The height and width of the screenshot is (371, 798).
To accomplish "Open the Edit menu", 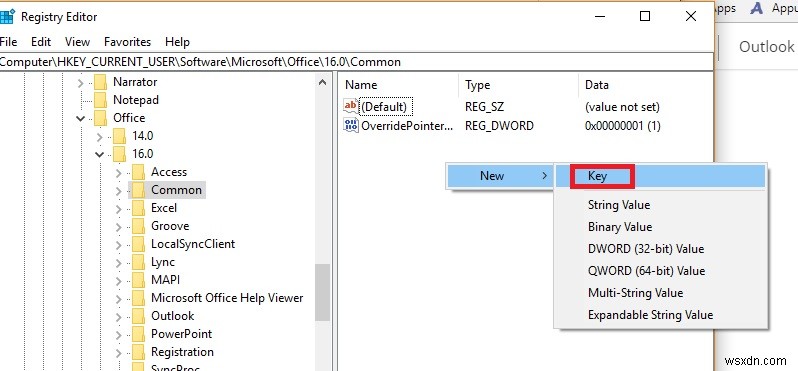I will (x=41, y=42).
